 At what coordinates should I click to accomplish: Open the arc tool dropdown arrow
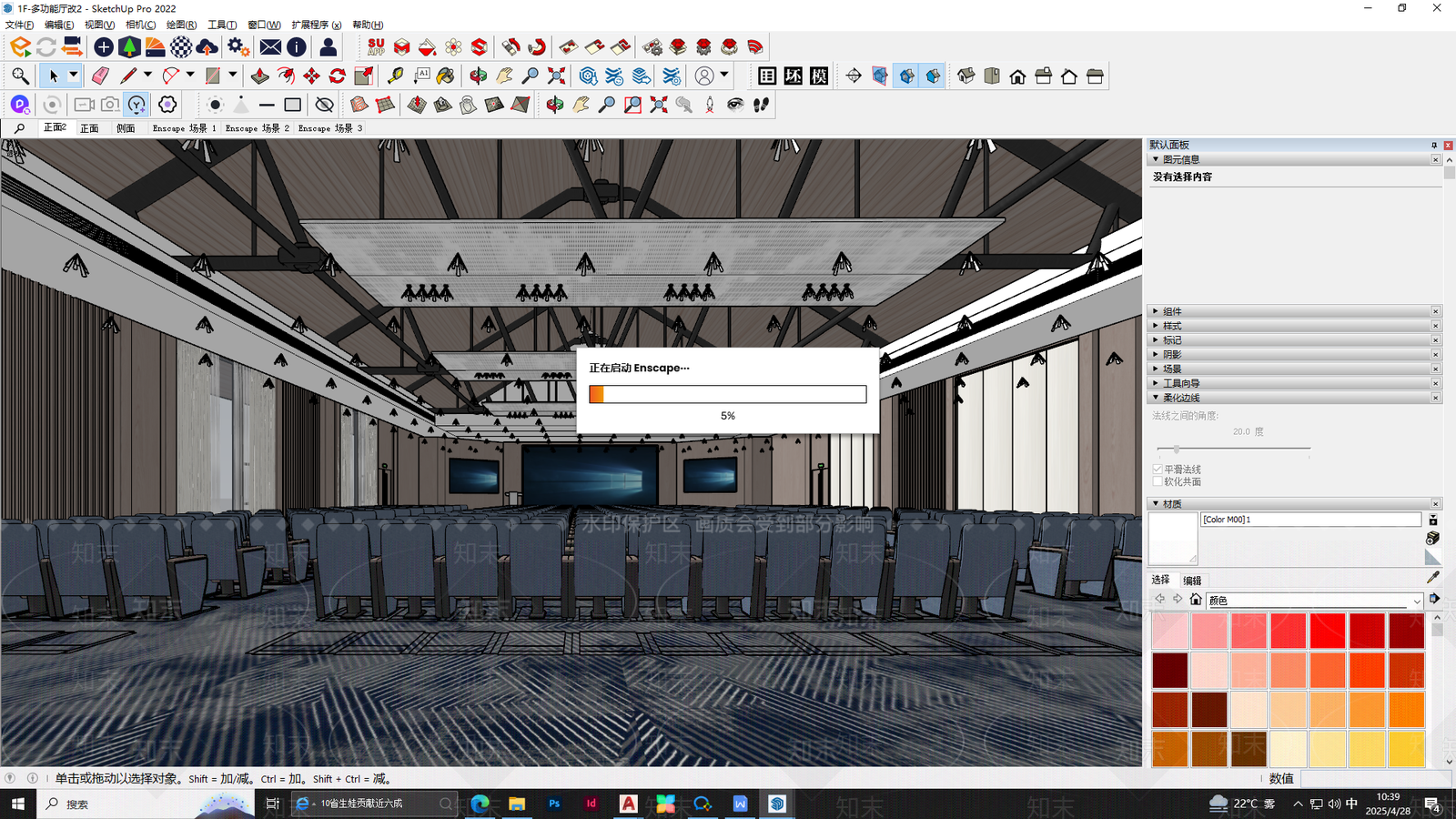[x=190, y=76]
